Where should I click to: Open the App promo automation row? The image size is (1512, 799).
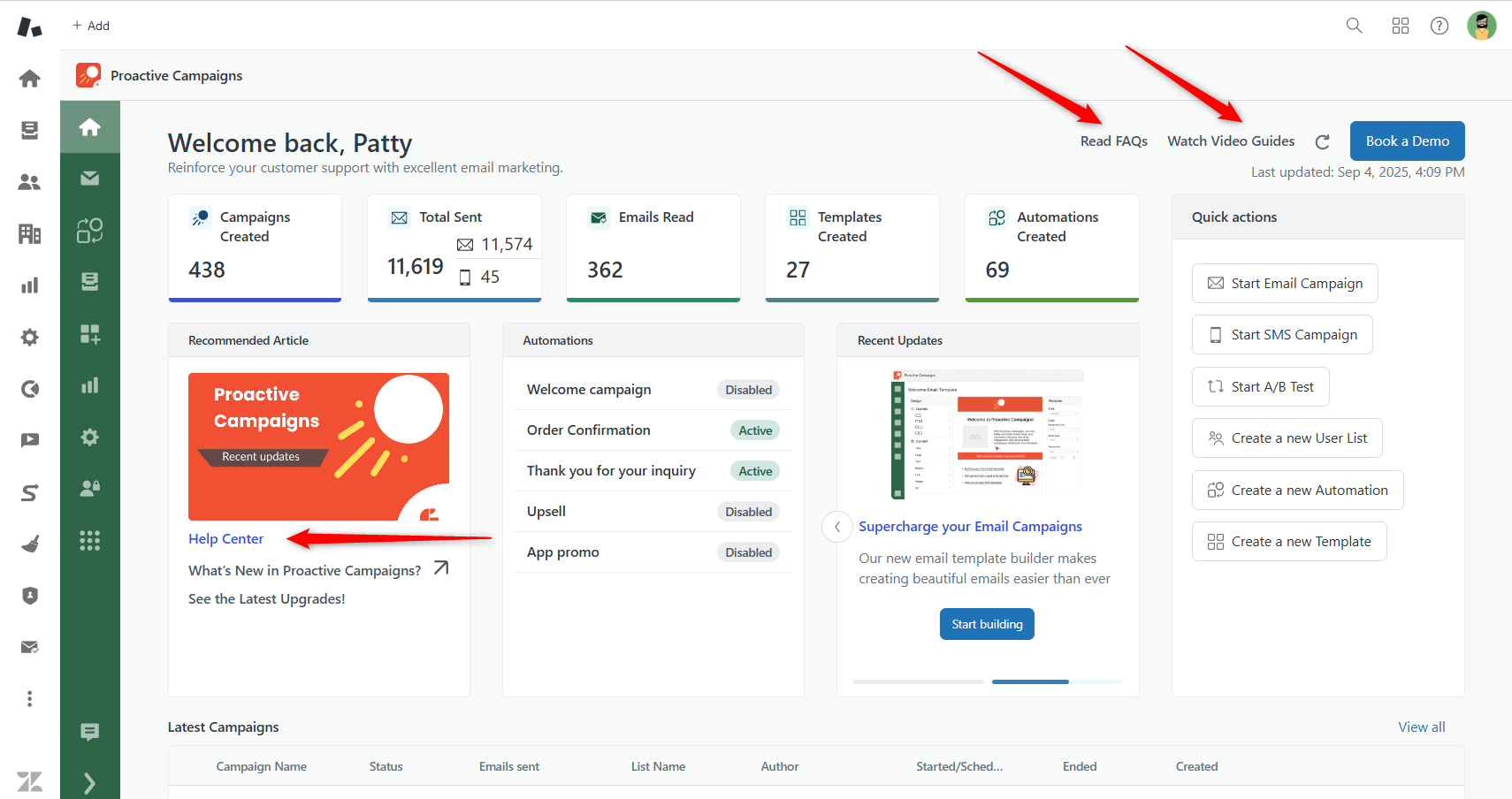click(653, 552)
